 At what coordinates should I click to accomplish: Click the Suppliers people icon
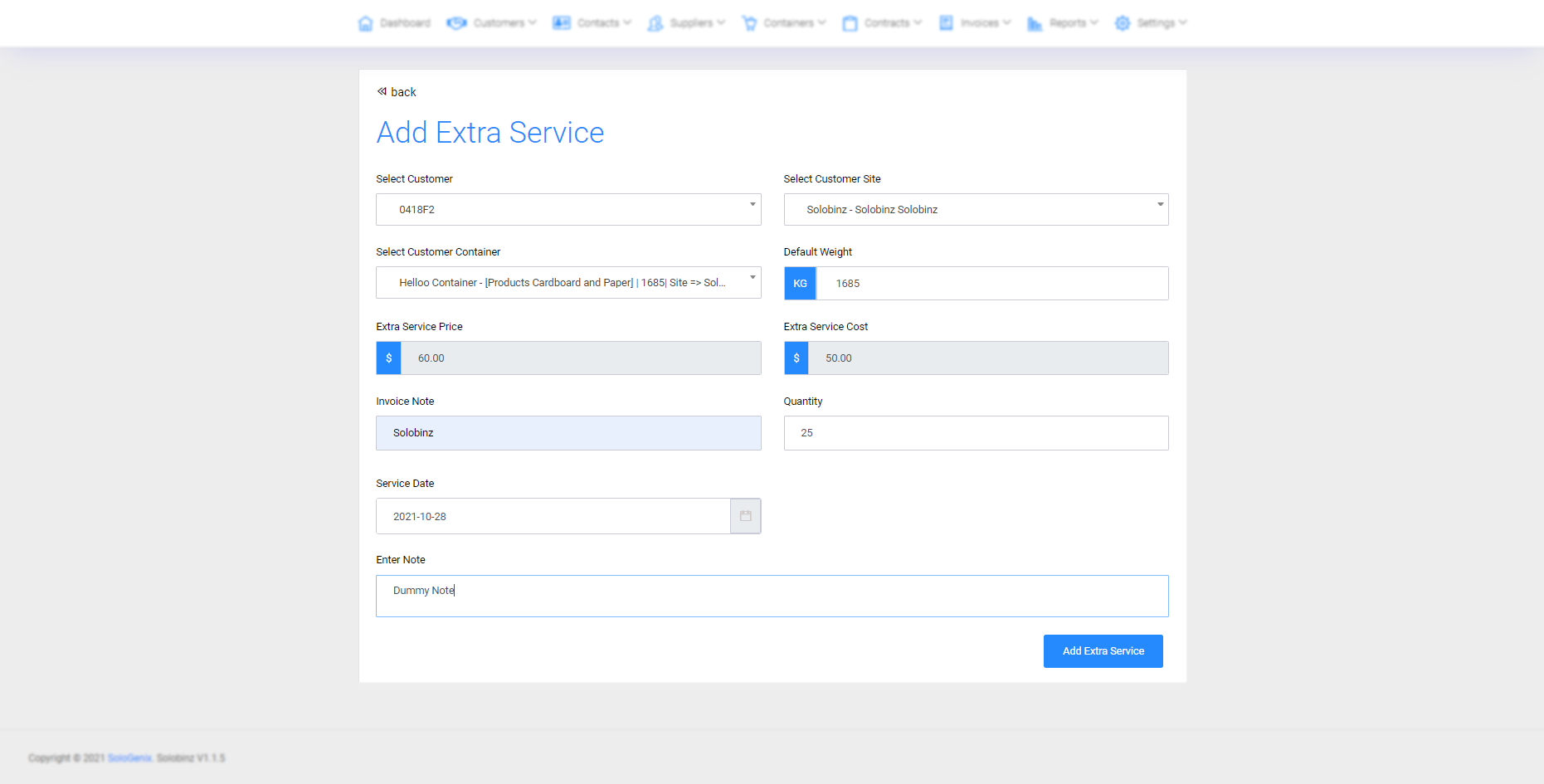click(655, 23)
